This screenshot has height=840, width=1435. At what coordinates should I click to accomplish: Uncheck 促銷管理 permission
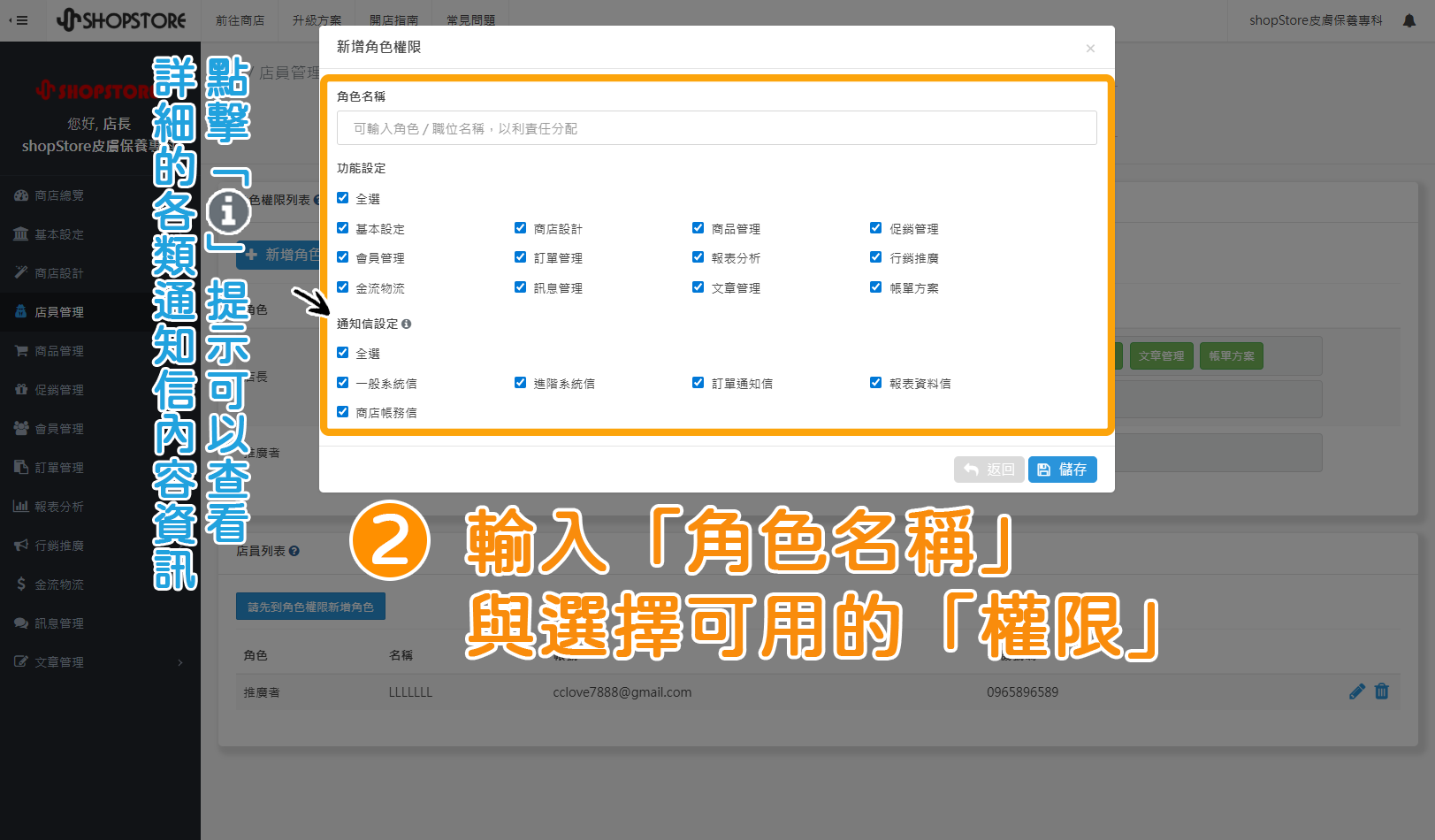click(876, 228)
